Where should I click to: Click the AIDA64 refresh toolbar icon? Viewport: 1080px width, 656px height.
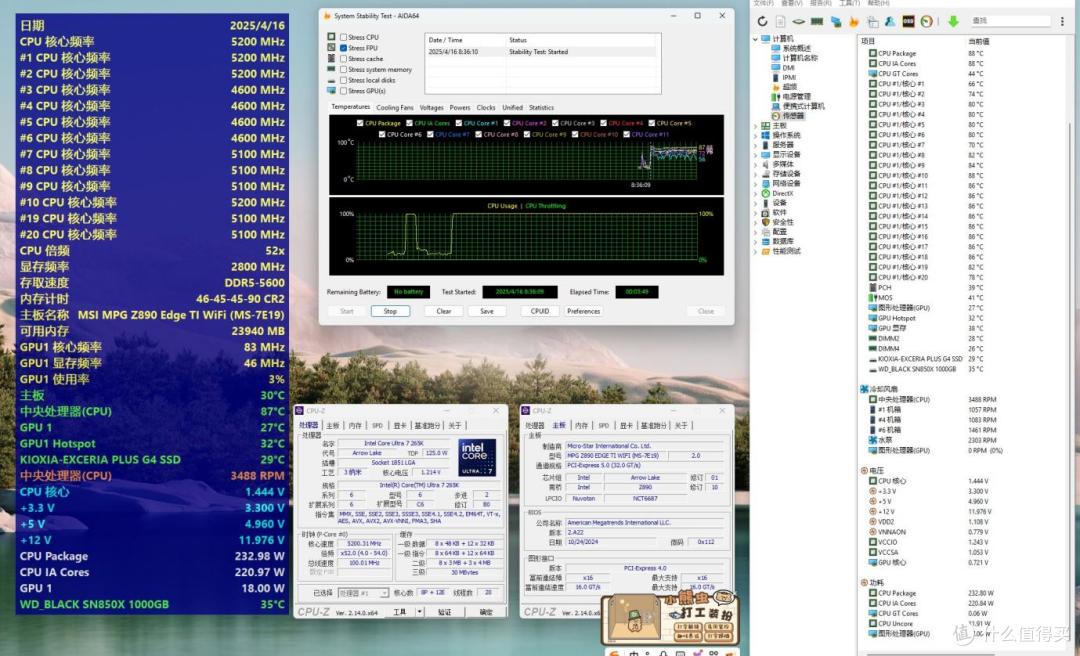(x=762, y=21)
